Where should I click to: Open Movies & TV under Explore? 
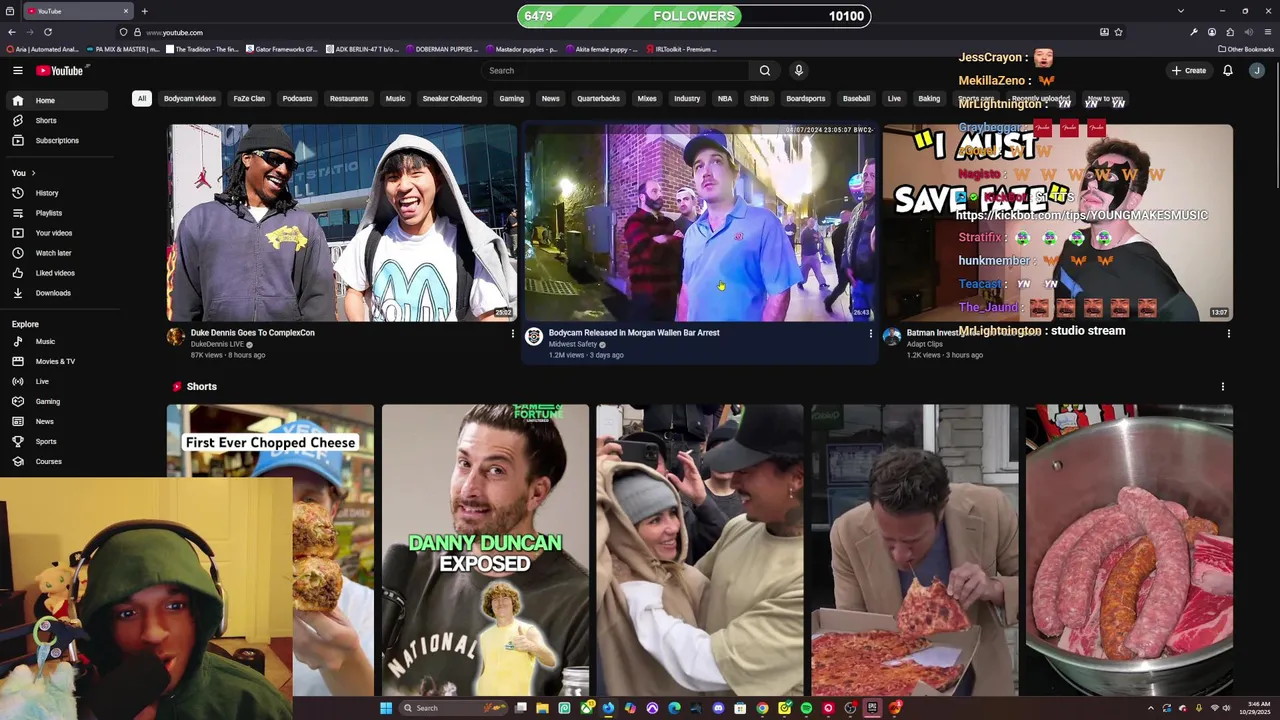click(x=55, y=361)
